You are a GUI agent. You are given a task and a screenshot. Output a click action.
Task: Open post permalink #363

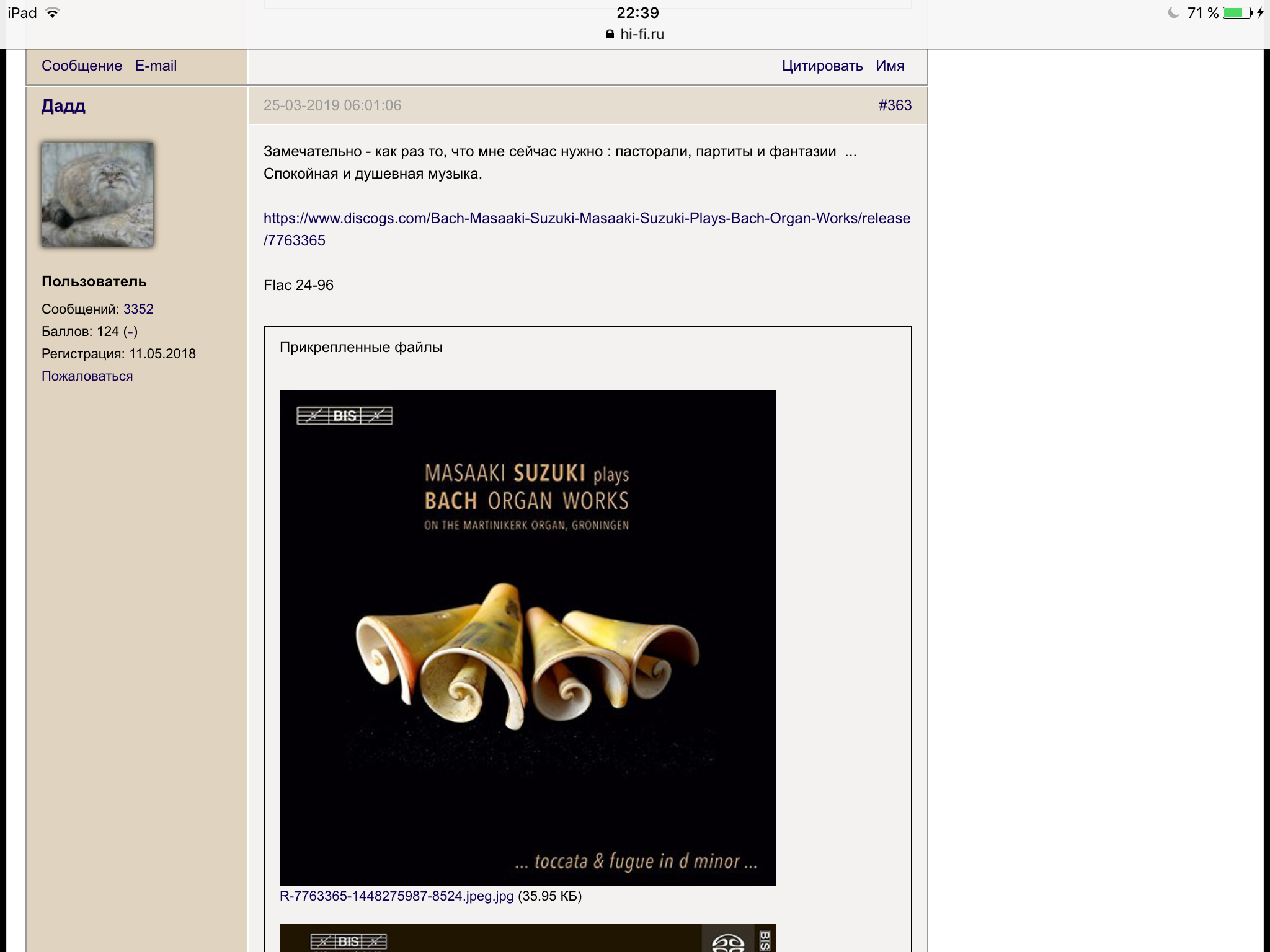click(895, 105)
